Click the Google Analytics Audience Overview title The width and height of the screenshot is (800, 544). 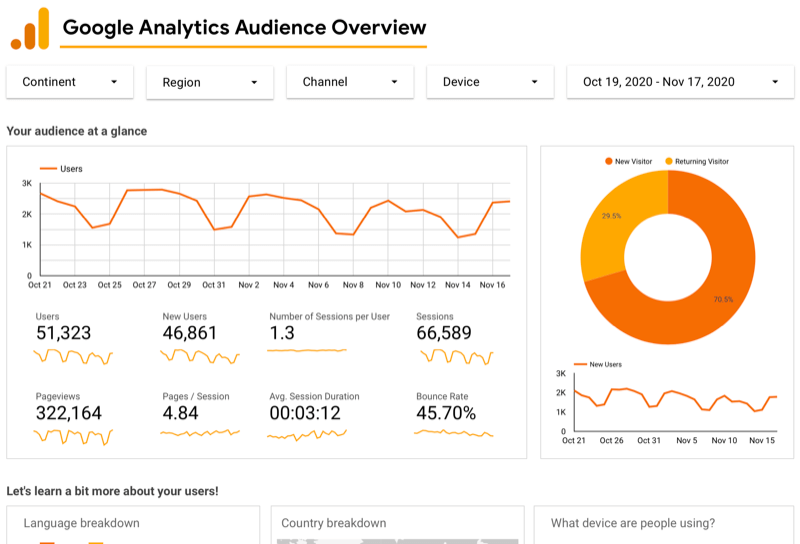tap(244, 28)
